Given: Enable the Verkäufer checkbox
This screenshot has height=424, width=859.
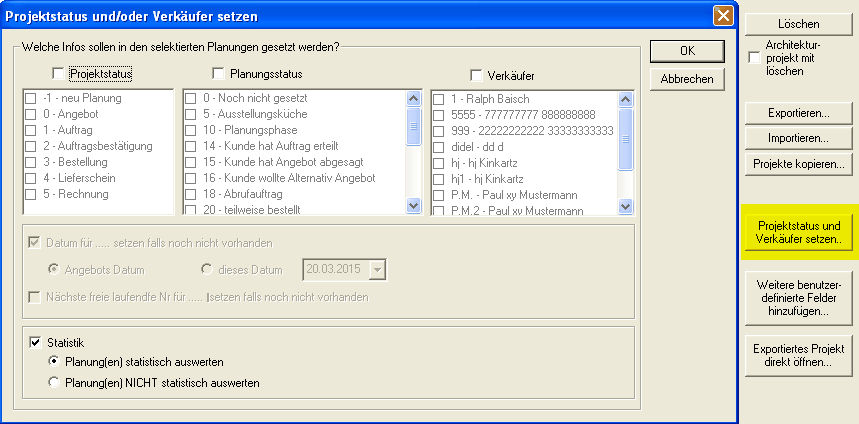Looking at the screenshot, I should (476, 74).
